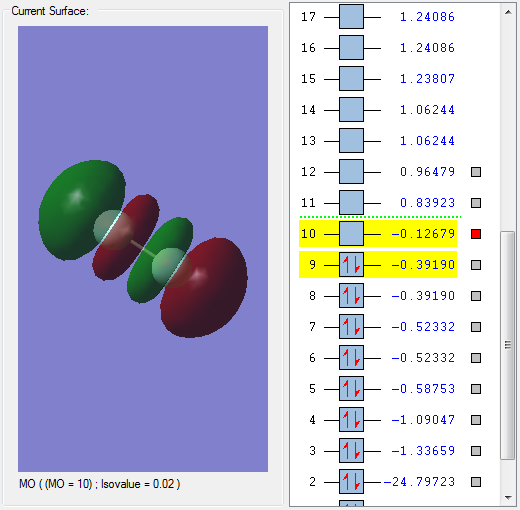Click the large green lobe in the surface preview
The height and width of the screenshot is (510, 520).
[82, 210]
